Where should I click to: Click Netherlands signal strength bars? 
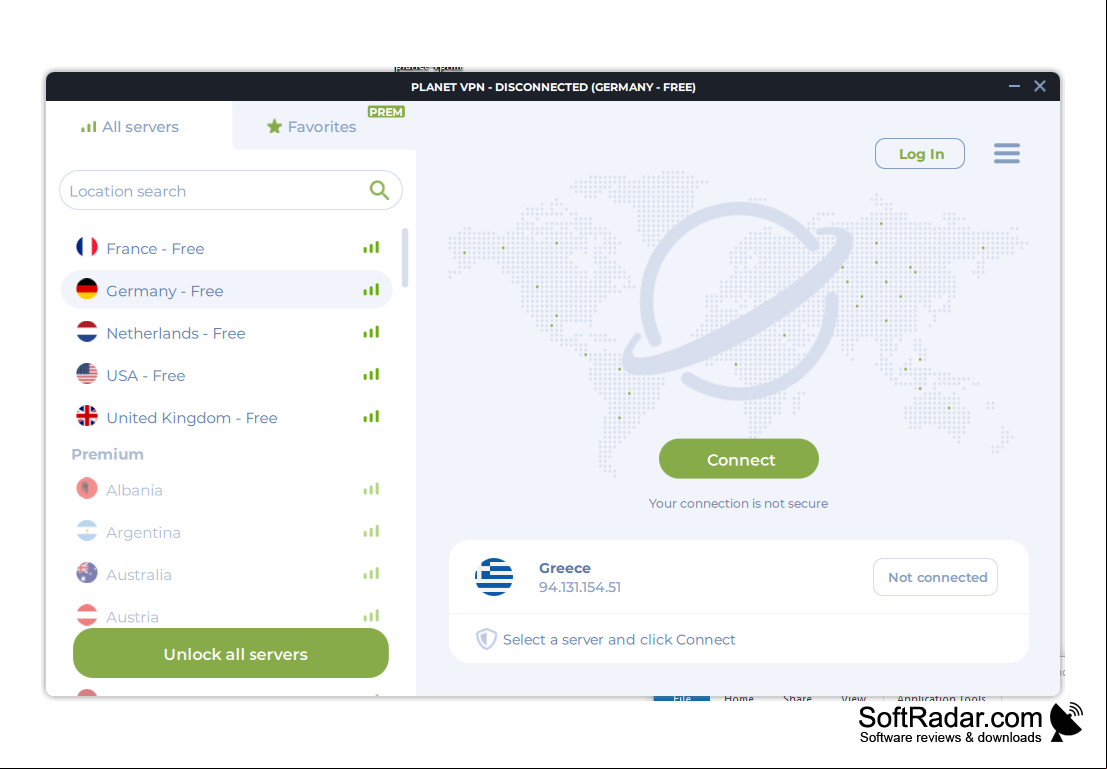pyautogui.click(x=371, y=332)
